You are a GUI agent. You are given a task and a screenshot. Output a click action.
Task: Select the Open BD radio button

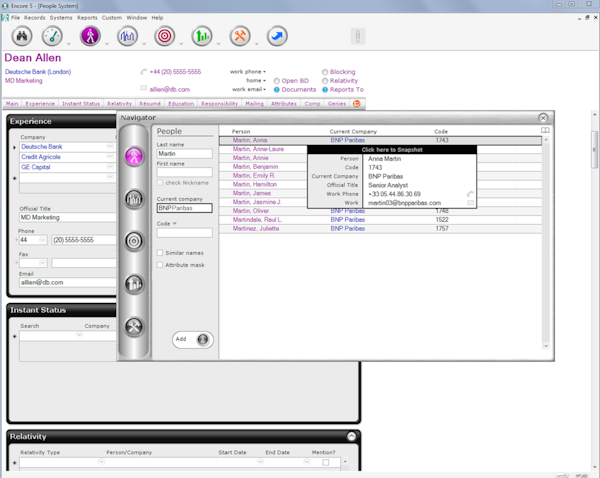coord(277,81)
